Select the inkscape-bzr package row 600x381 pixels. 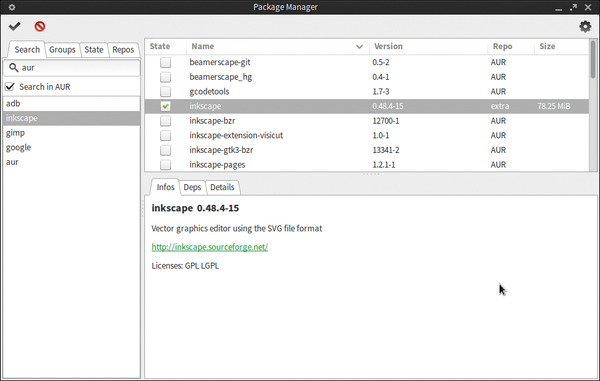coord(367,121)
